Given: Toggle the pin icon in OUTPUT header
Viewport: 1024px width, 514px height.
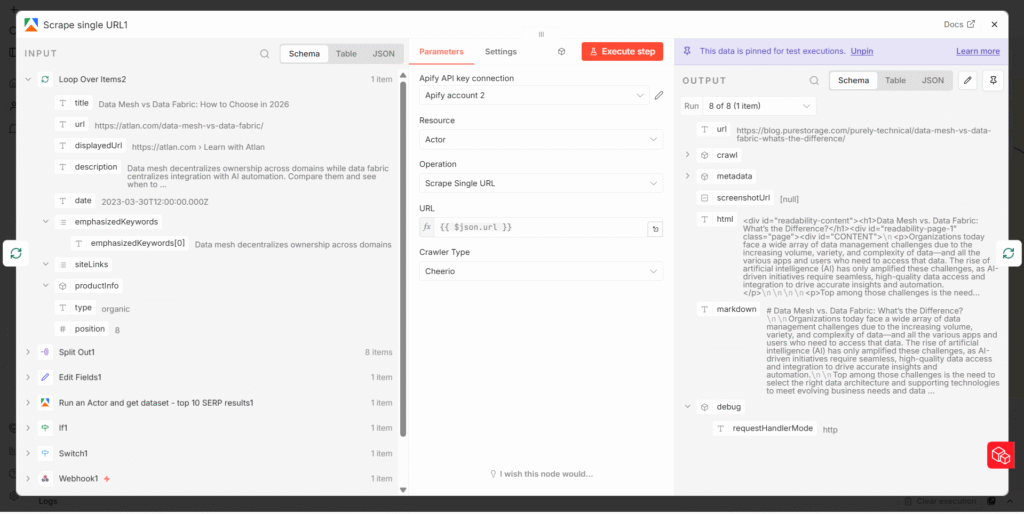Looking at the screenshot, I should pyautogui.click(x=992, y=81).
